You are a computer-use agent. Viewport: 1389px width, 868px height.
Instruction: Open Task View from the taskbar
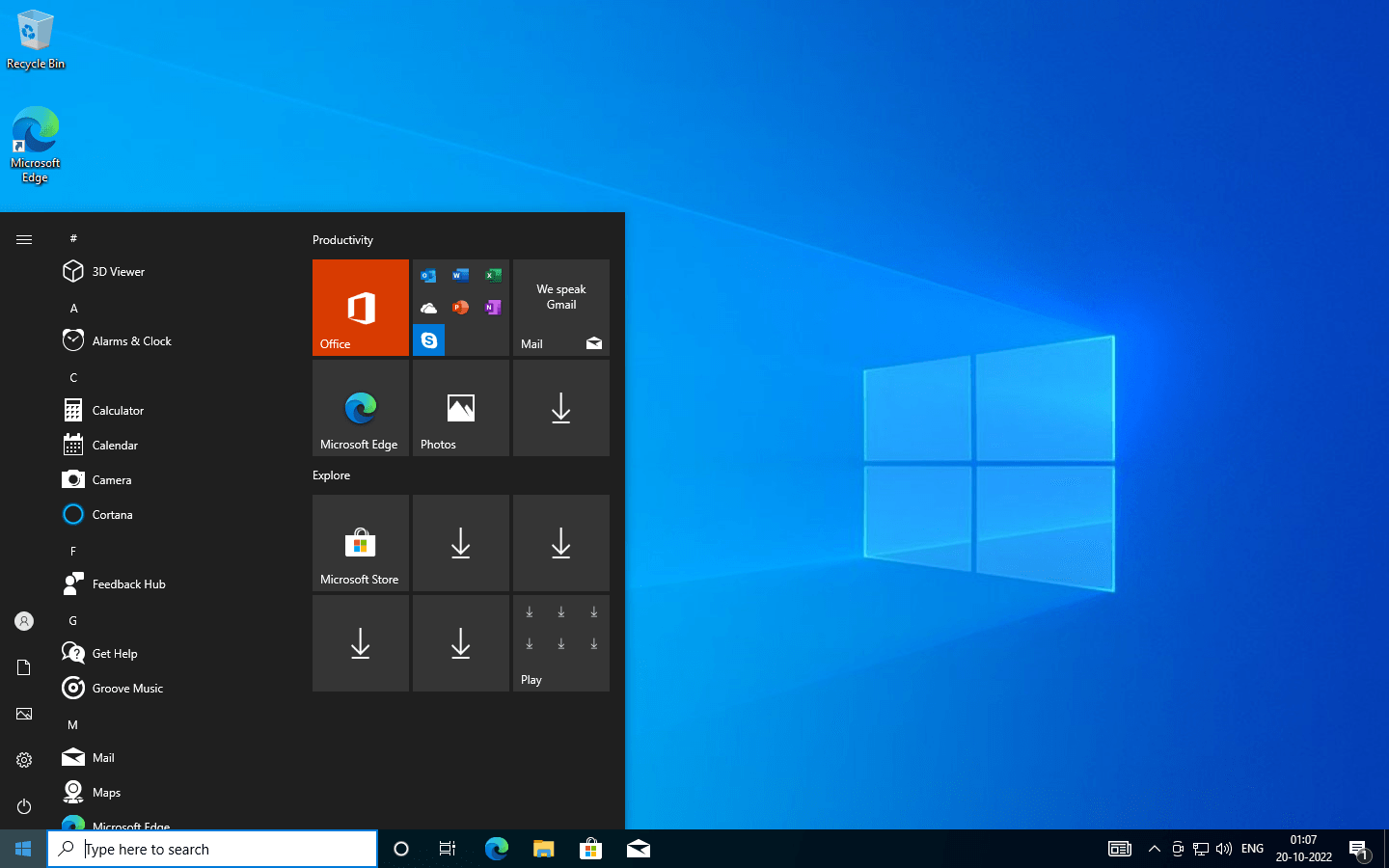tap(447, 849)
